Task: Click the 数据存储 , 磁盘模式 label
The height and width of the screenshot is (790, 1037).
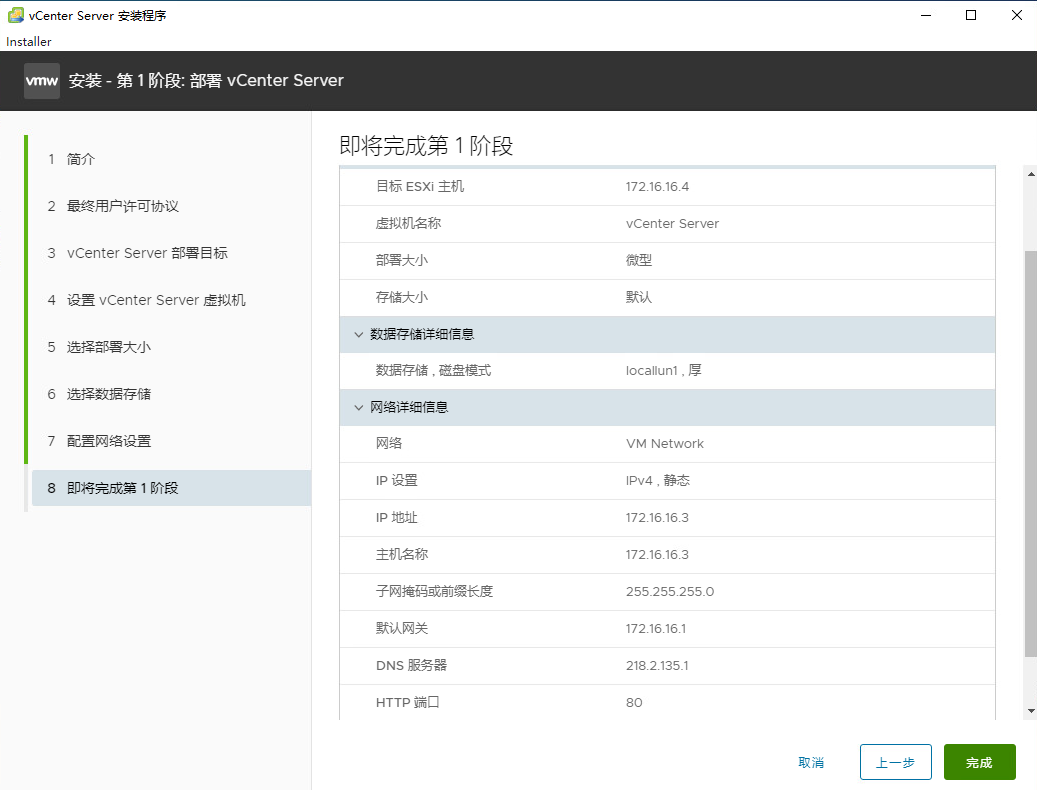Action: 433,371
